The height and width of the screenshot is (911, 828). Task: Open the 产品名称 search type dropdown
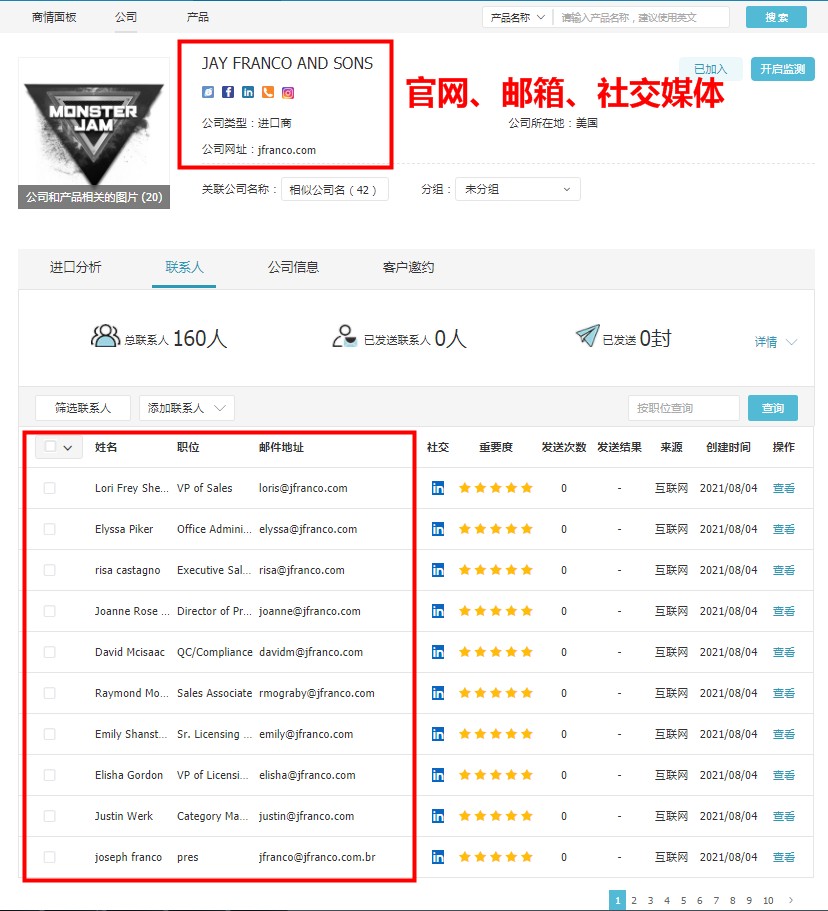point(517,17)
